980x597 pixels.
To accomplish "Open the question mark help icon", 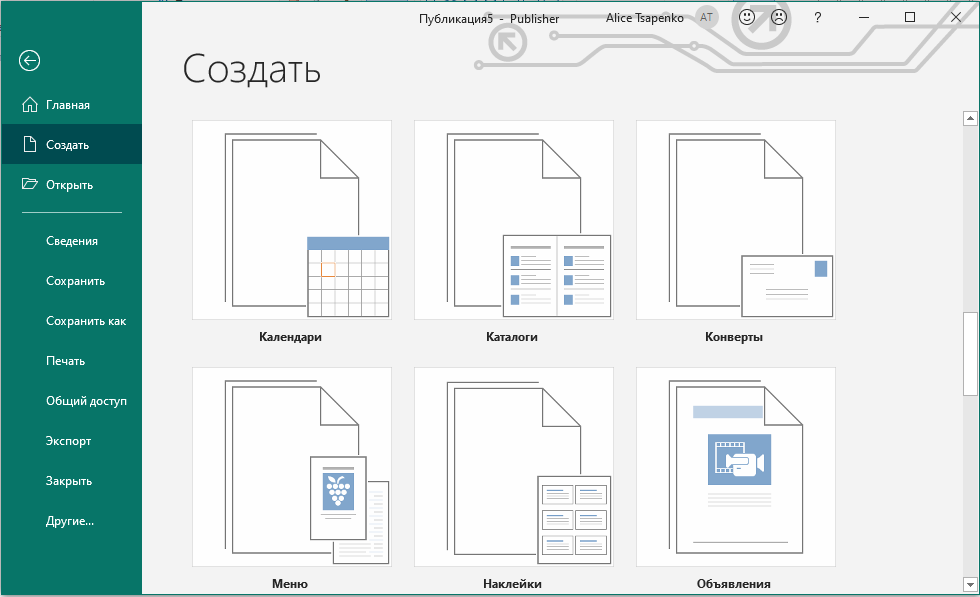I will 817,18.
